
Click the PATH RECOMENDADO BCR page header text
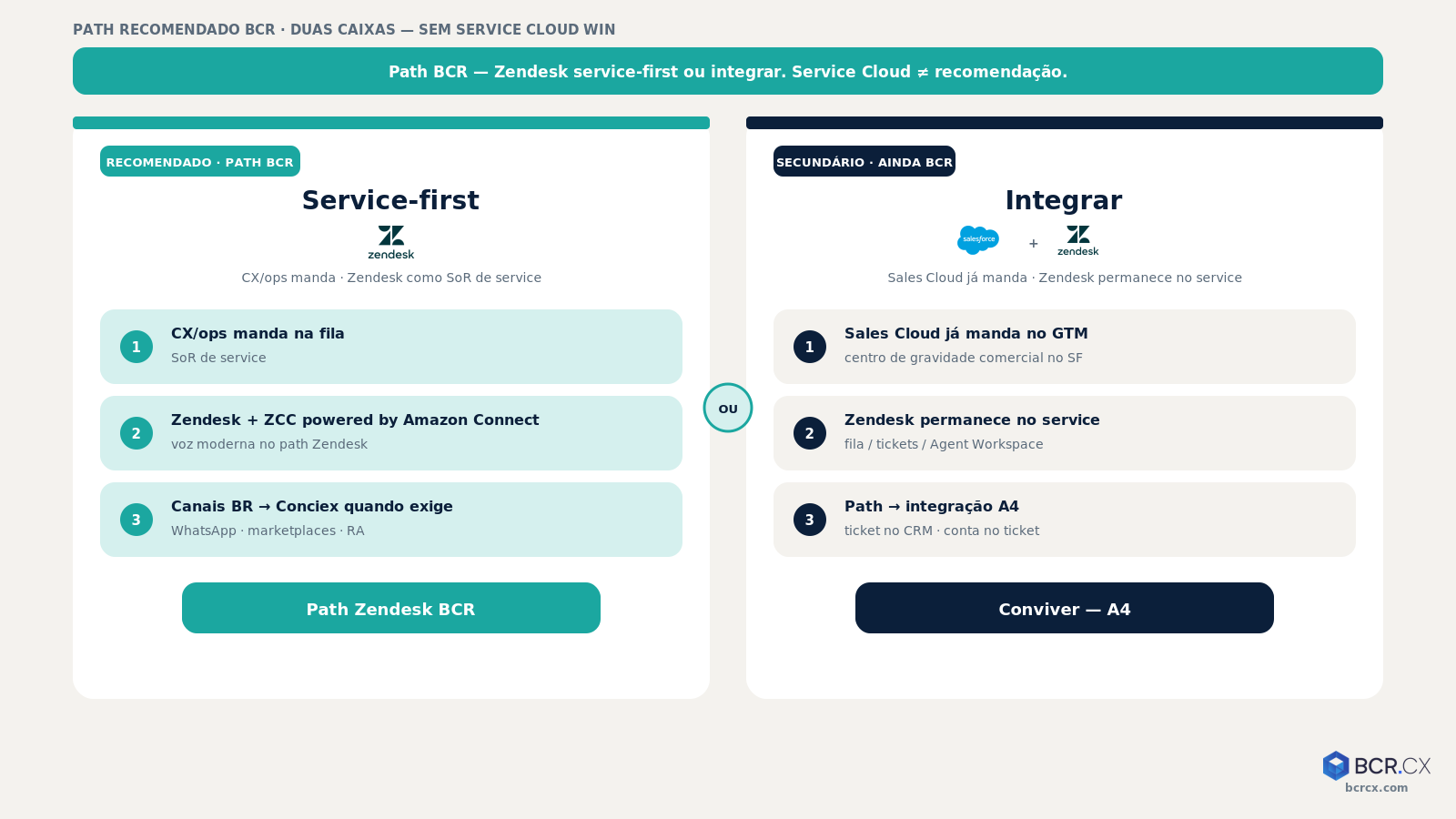point(344,29)
